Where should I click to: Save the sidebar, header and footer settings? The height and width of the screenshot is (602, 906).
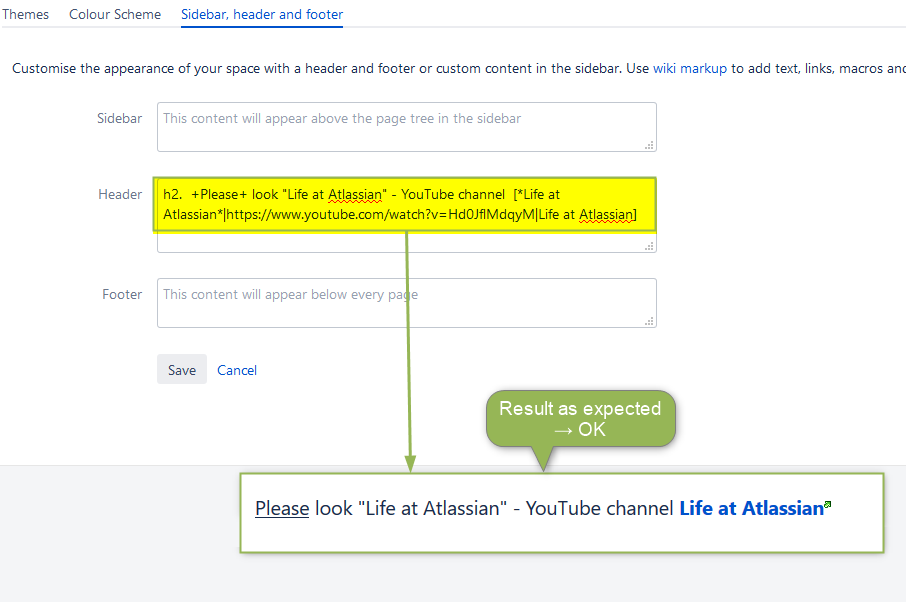(182, 370)
